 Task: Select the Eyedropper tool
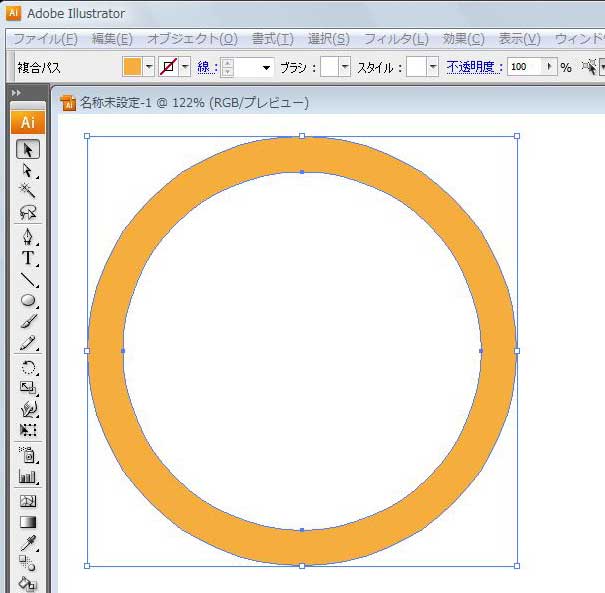28,543
